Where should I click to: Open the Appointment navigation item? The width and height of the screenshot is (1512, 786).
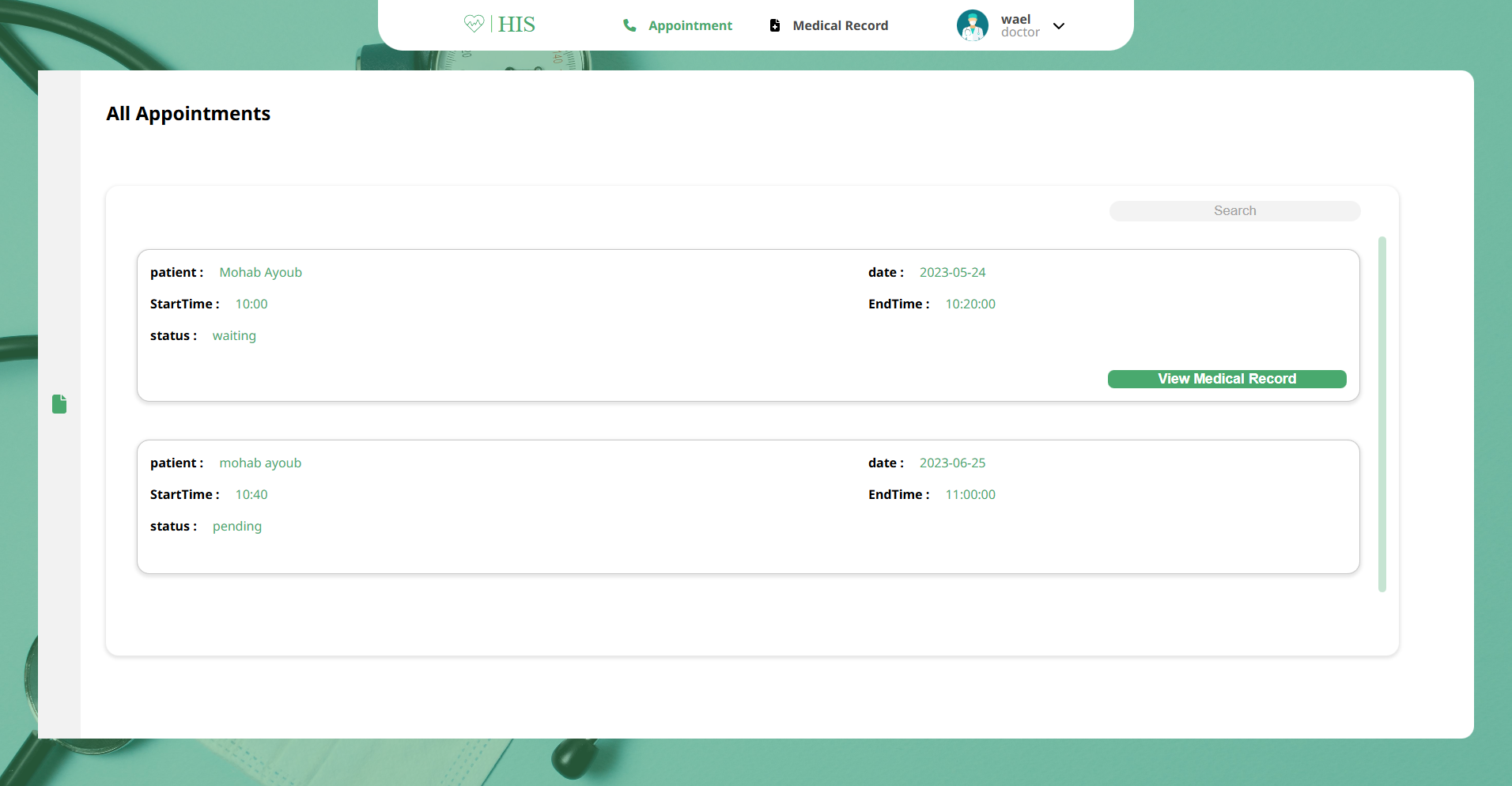689,25
